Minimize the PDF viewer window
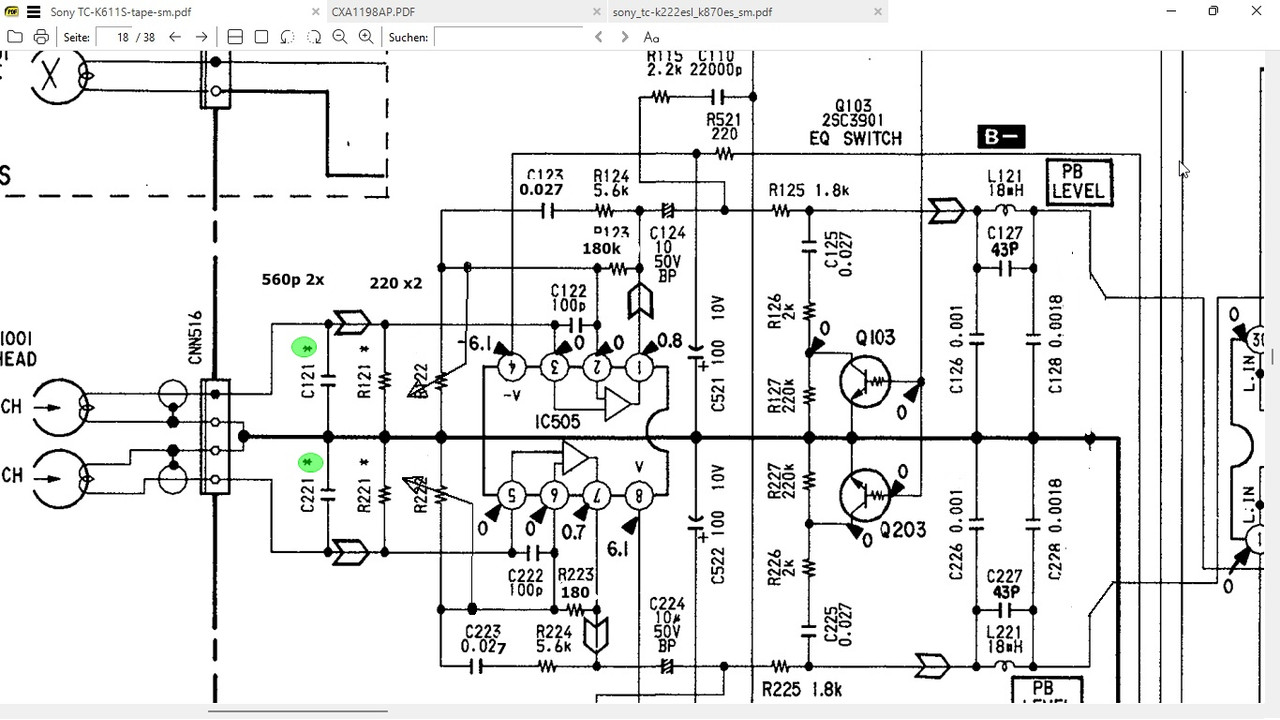The height and width of the screenshot is (720, 1280). [1170, 11]
